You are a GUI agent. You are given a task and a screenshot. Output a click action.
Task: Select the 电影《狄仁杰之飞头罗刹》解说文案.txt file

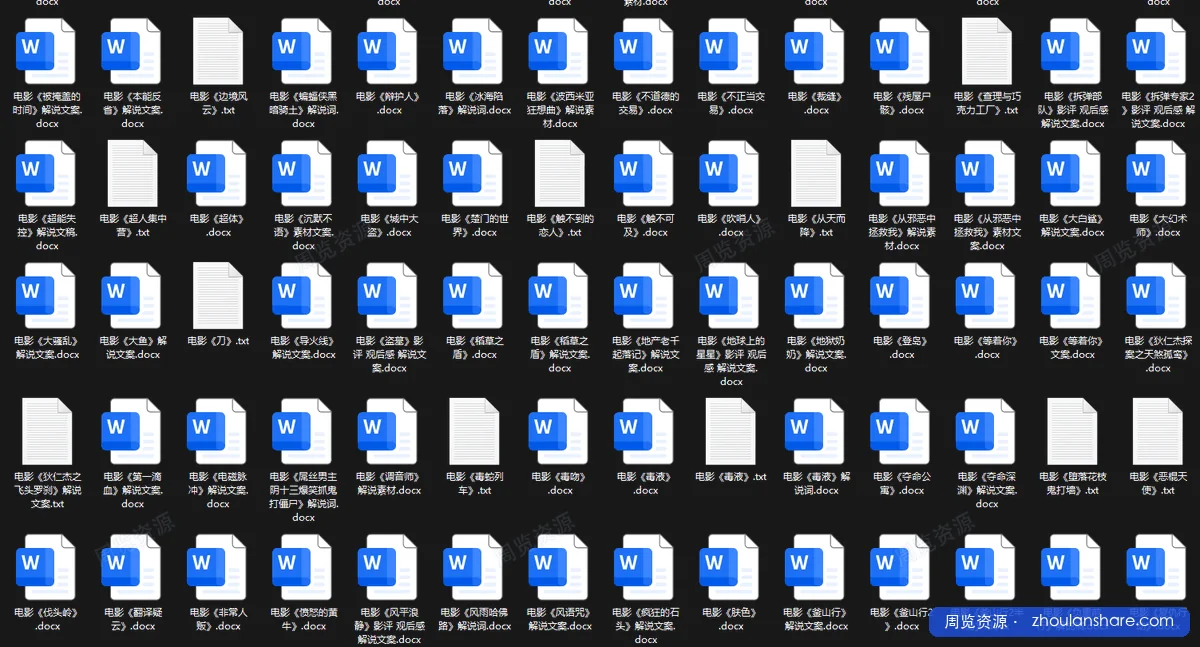[47, 432]
